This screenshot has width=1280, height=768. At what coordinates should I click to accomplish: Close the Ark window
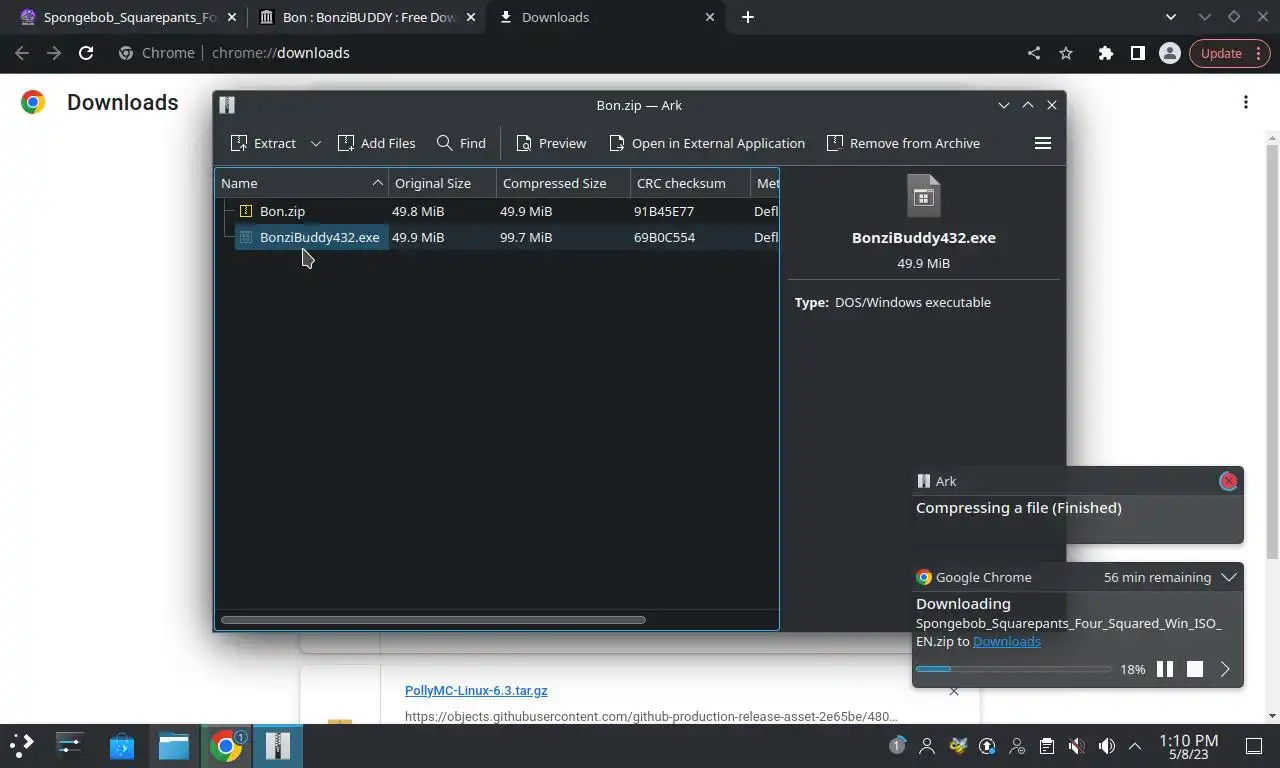(x=1052, y=105)
